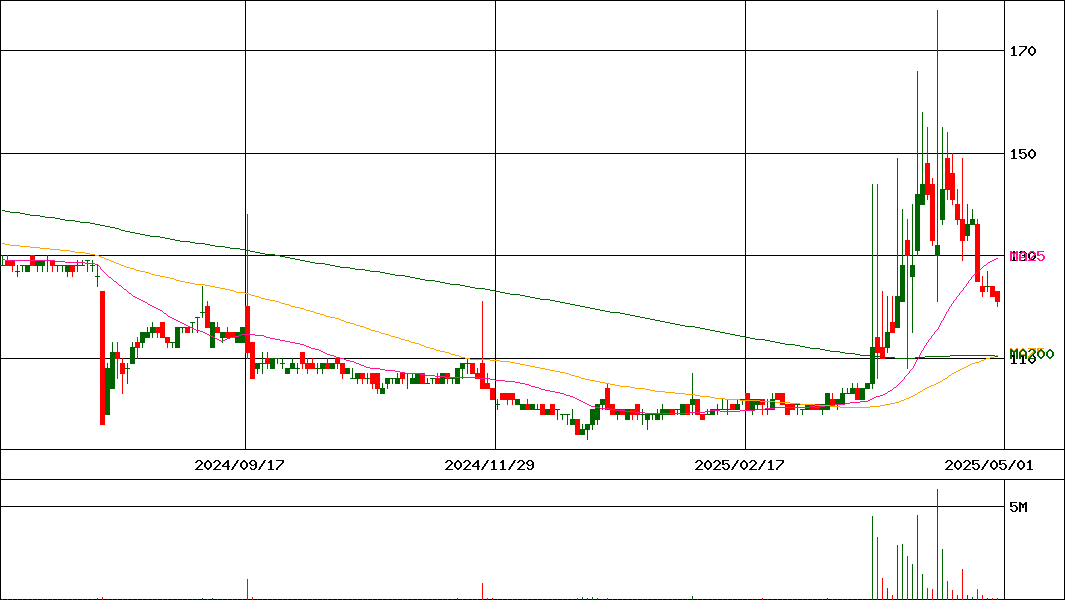Click the long upper wick at 2024/09/17
1065x600 pixels.
(246, 240)
